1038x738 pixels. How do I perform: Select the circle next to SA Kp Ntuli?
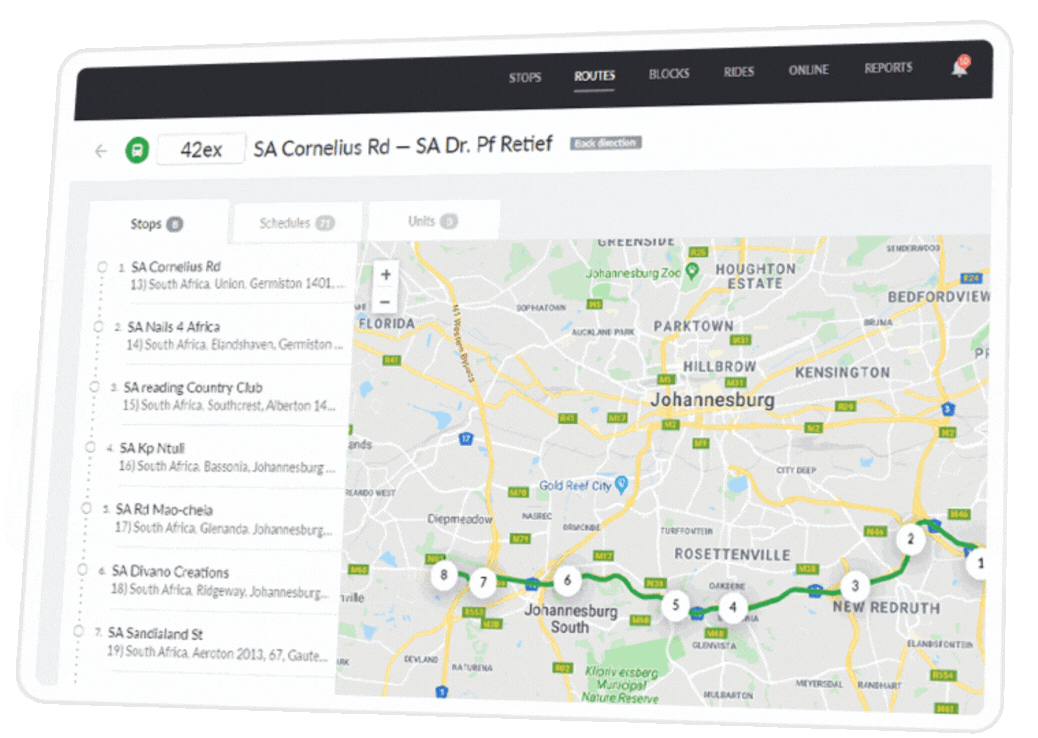coord(91,448)
